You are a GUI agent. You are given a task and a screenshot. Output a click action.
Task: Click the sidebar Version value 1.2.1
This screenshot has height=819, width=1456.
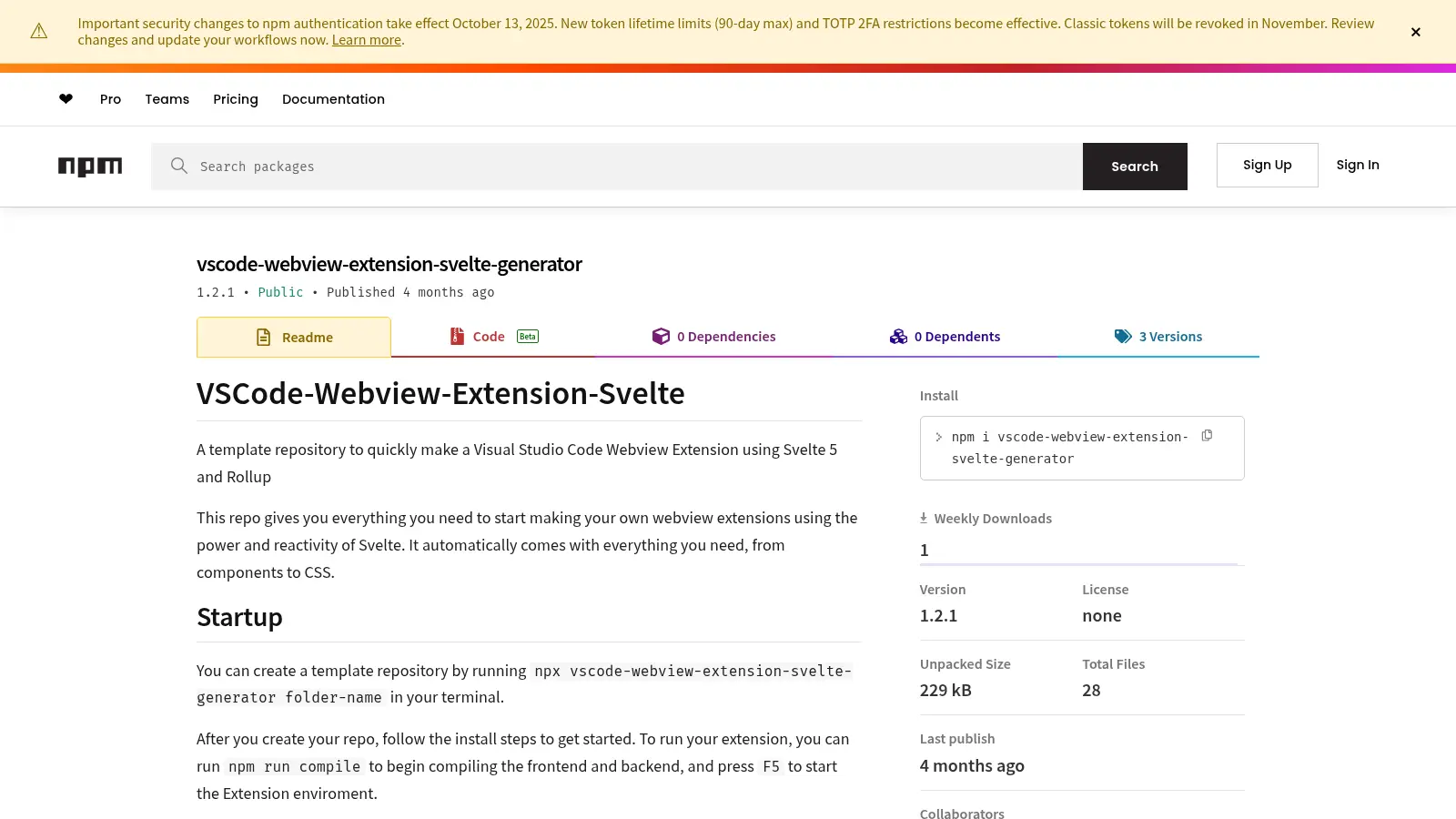click(938, 616)
